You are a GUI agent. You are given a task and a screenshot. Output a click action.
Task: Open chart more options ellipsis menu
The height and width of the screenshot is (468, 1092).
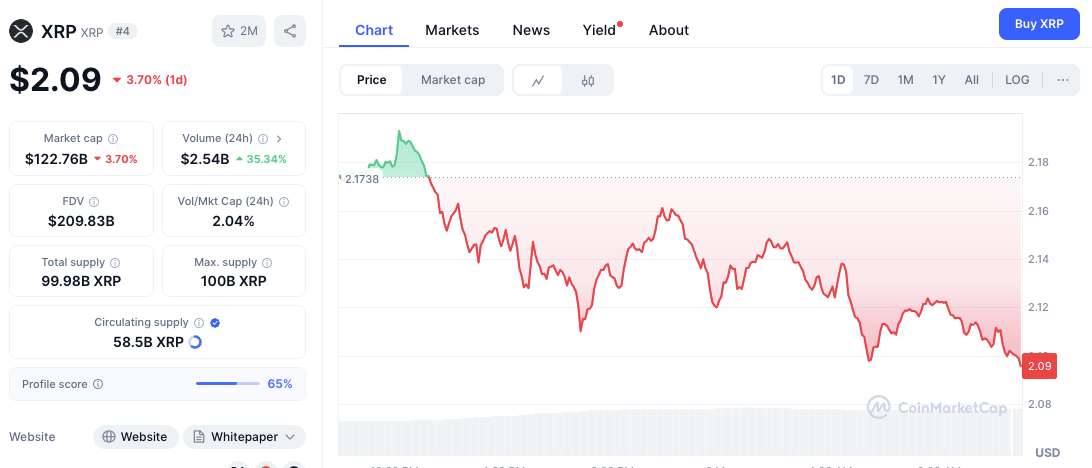coord(1062,80)
